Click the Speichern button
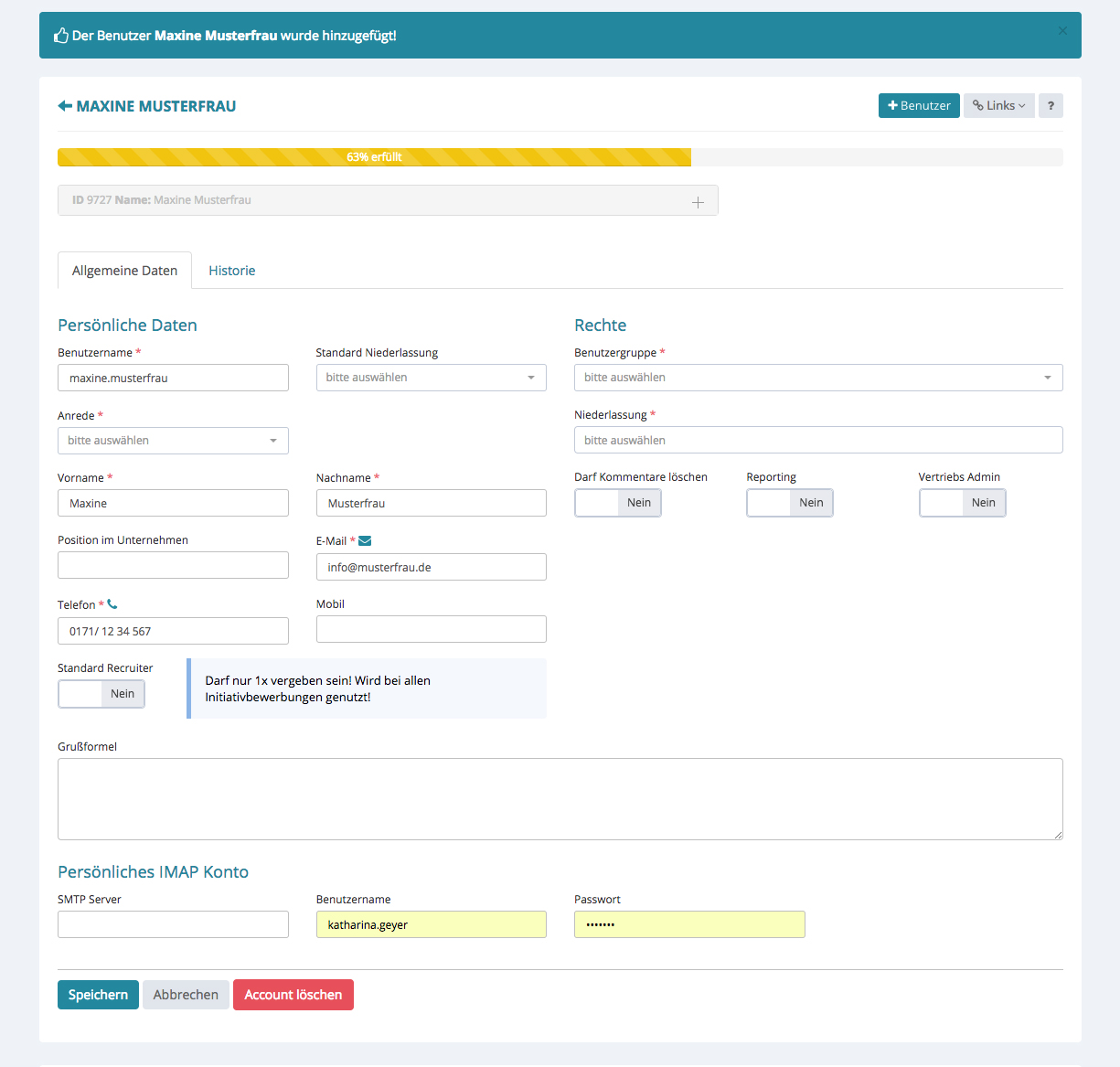The width and height of the screenshot is (1120, 1067). [x=98, y=995]
